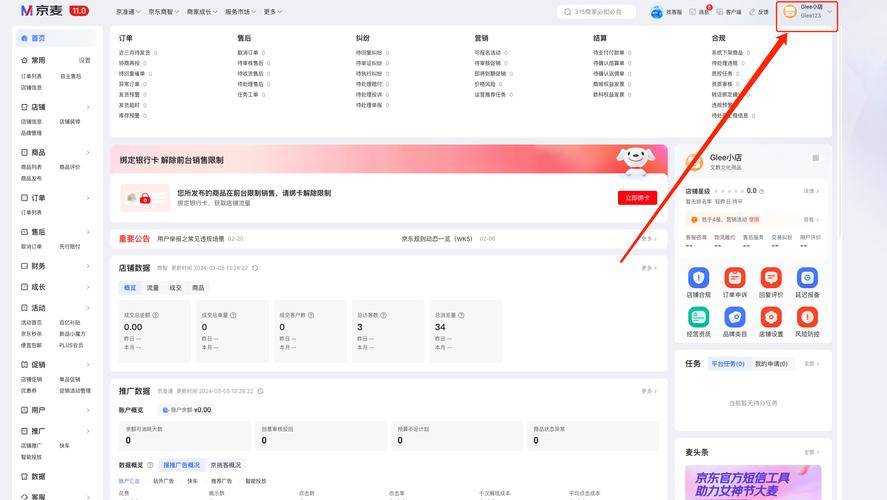The image size is (887, 500).
Task: Open sidebar 商品发布 link
Action: click(31, 178)
